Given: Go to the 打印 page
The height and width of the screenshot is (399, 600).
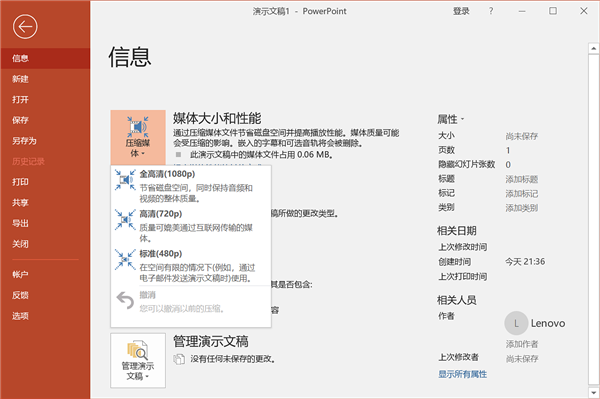Looking at the screenshot, I should pyautogui.click(x=45, y=182).
